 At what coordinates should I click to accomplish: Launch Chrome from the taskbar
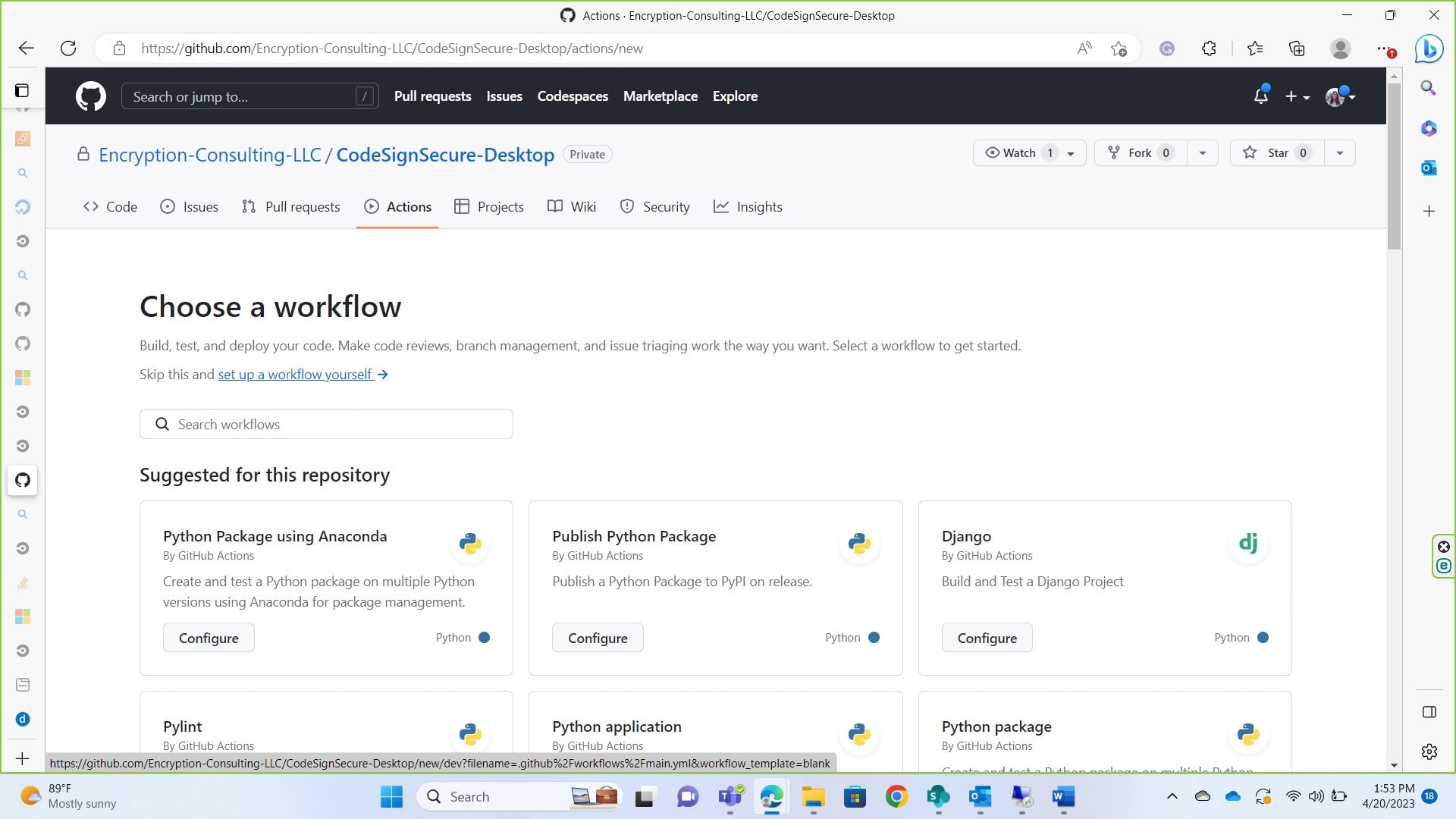click(896, 796)
